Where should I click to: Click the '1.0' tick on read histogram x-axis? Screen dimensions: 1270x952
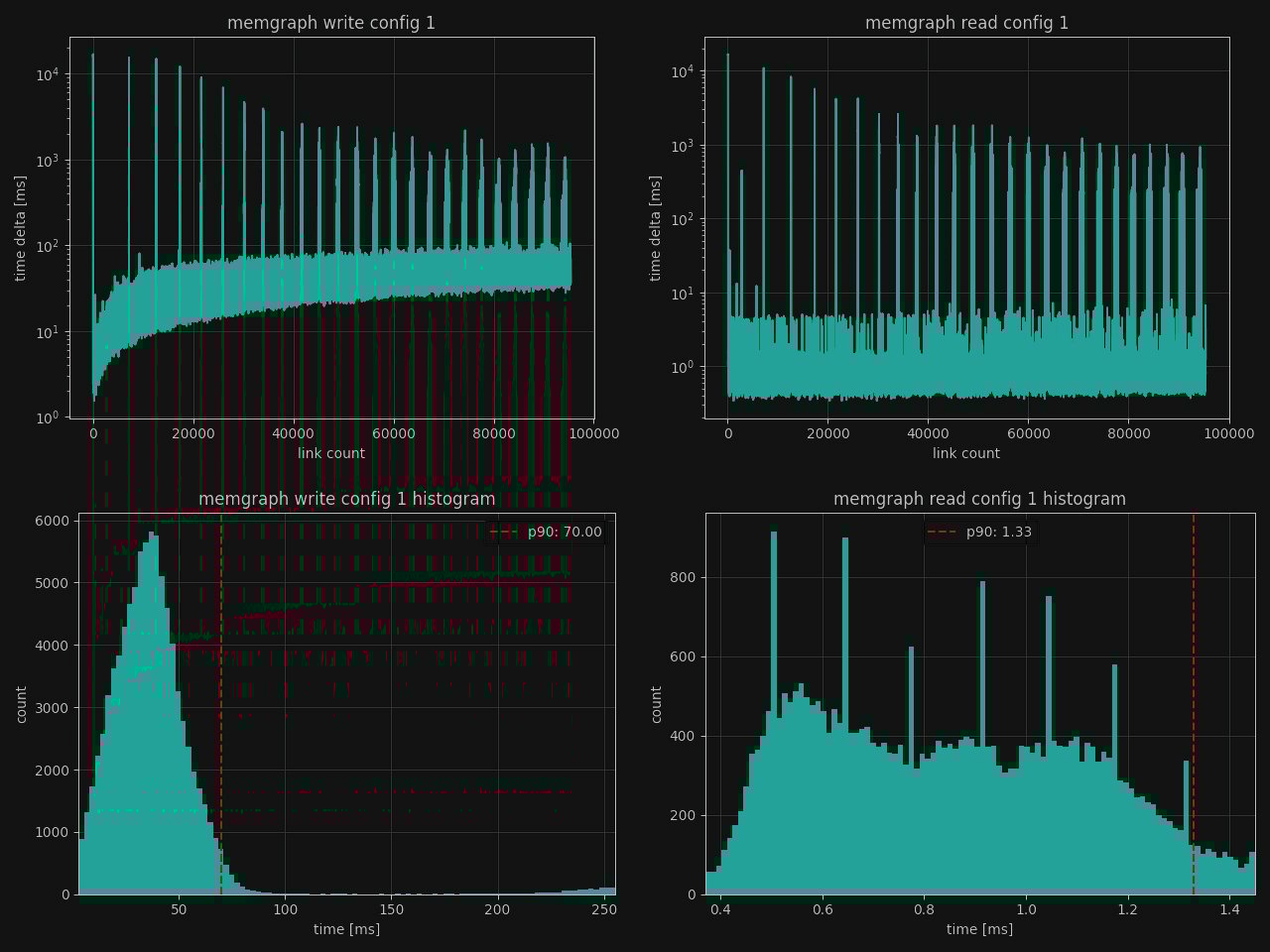1026,909
